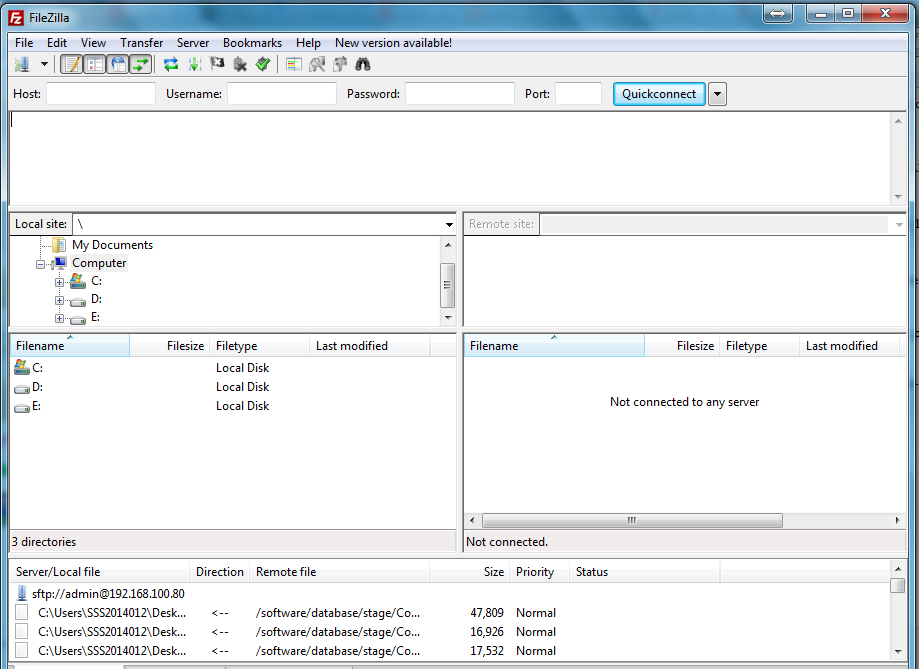Open the Local site path dropdown
The width and height of the screenshot is (919, 669).
449,225
